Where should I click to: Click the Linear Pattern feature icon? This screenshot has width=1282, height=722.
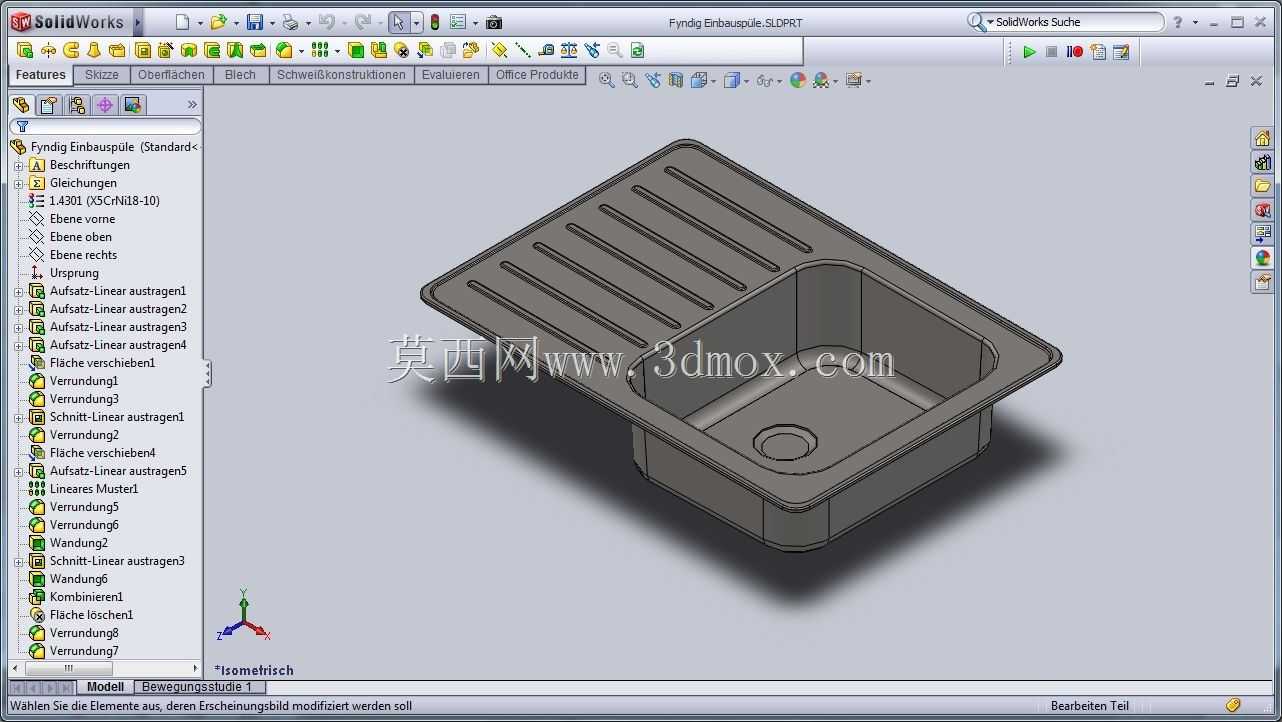[321, 50]
